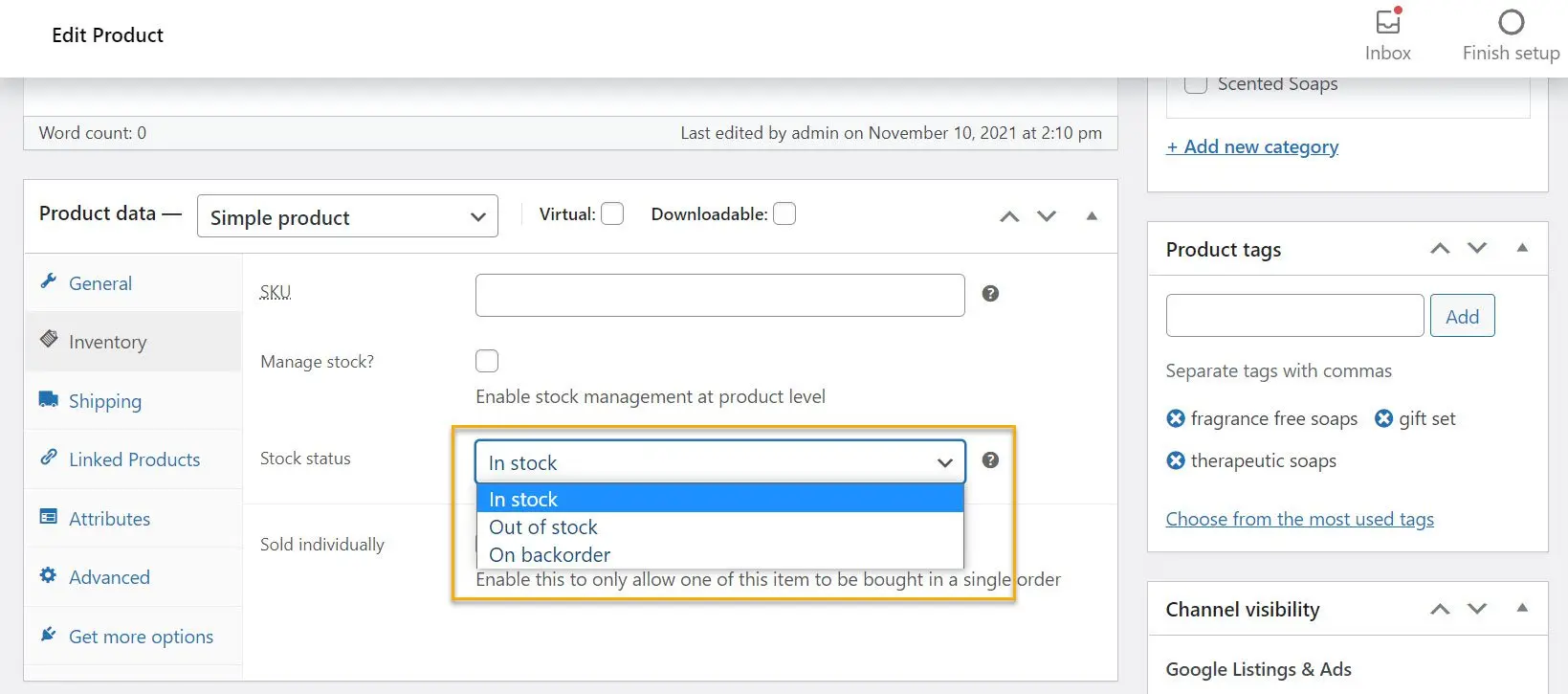Move Product data panel up

[1009, 216]
